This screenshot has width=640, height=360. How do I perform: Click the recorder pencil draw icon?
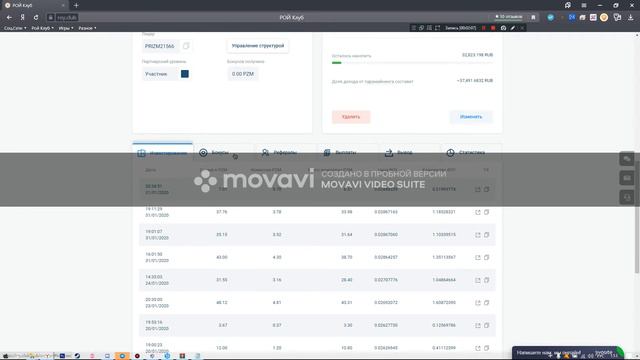tap(513, 28)
